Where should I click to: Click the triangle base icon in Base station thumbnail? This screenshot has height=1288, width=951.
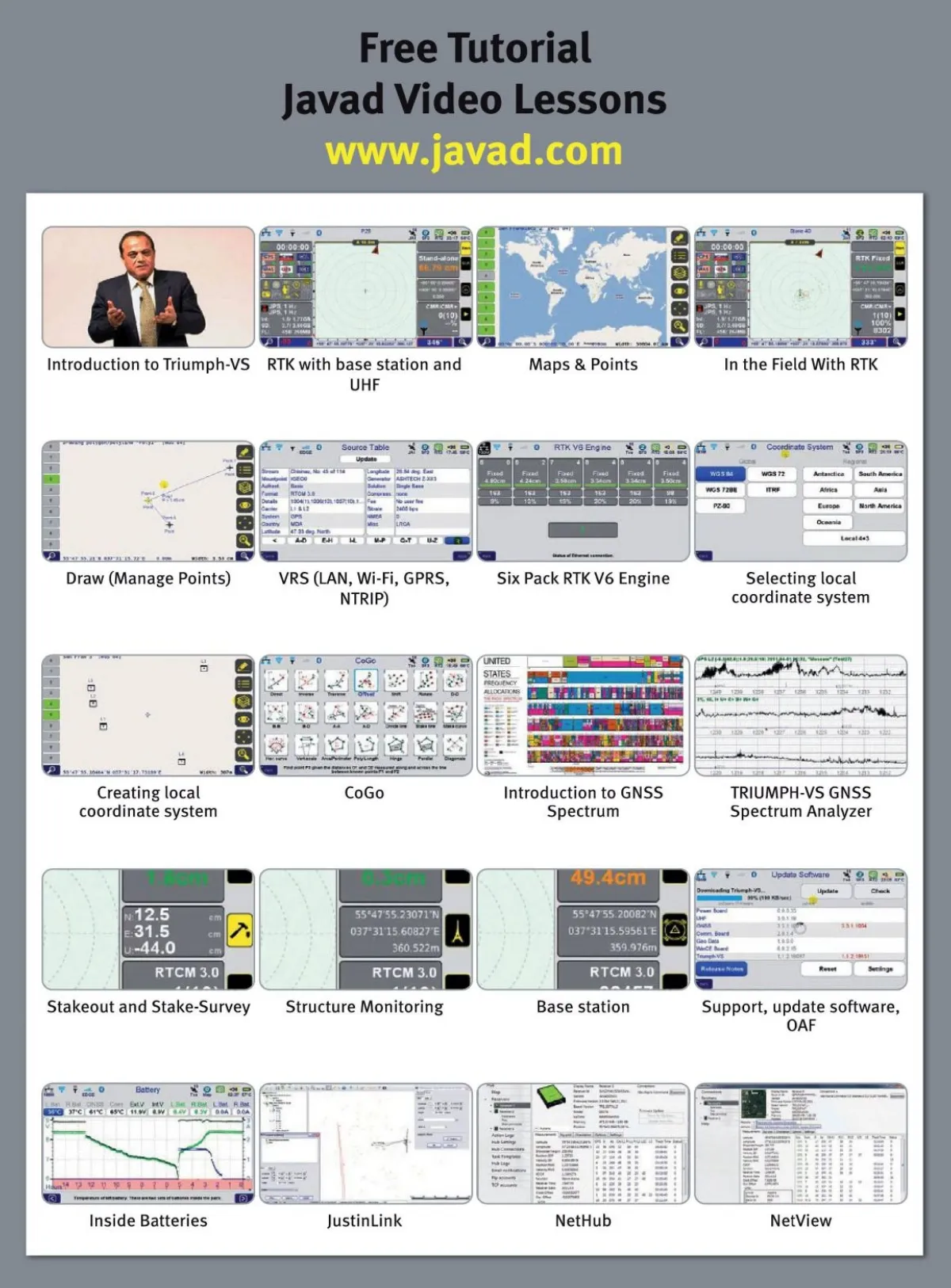(x=674, y=931)
